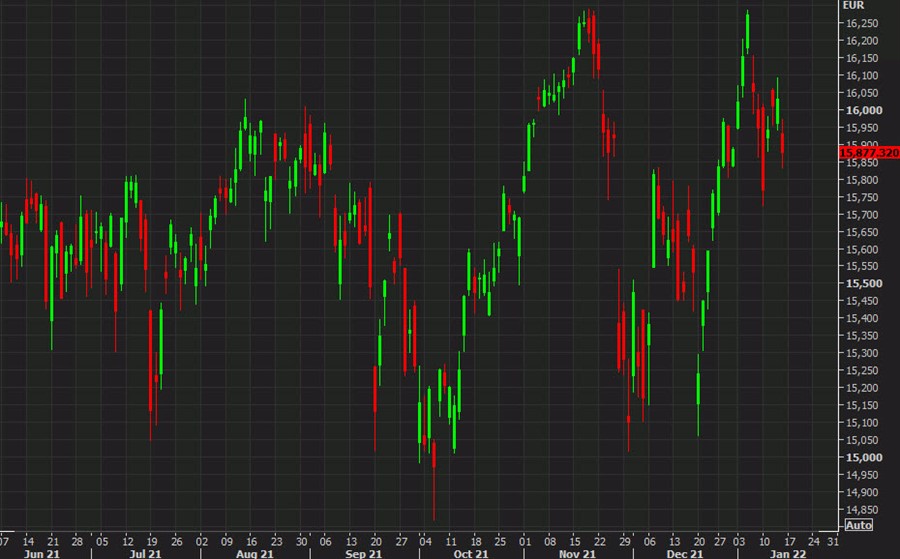Select the current price tag 15,877.320
This screenshot has width=900, height=559.
pyautogui.click(x=869, y=153)
